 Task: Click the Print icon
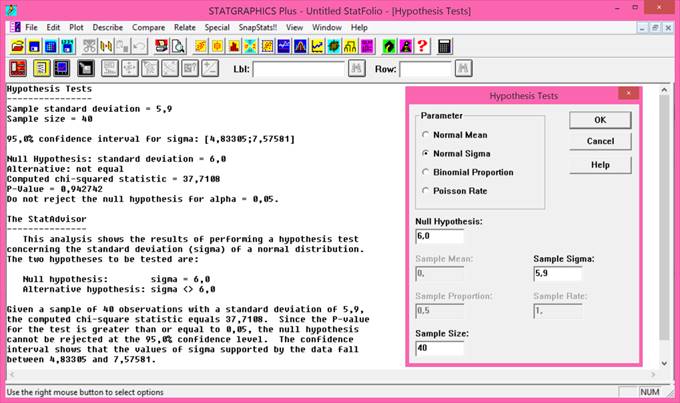click(161, 46)
